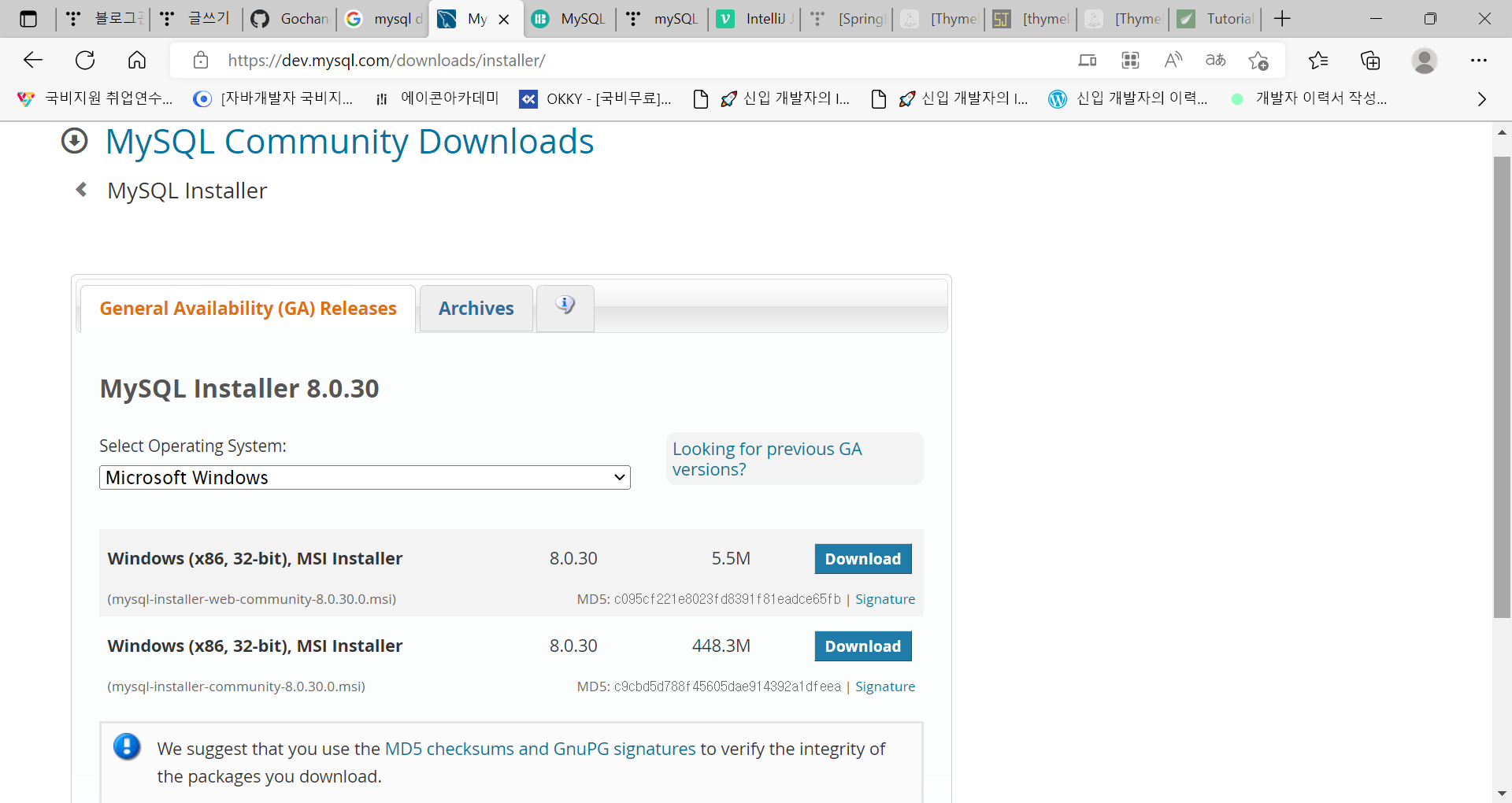Switch to General Availability (GA) Releases tab
1512x803 pixels.
click(248, 309)
